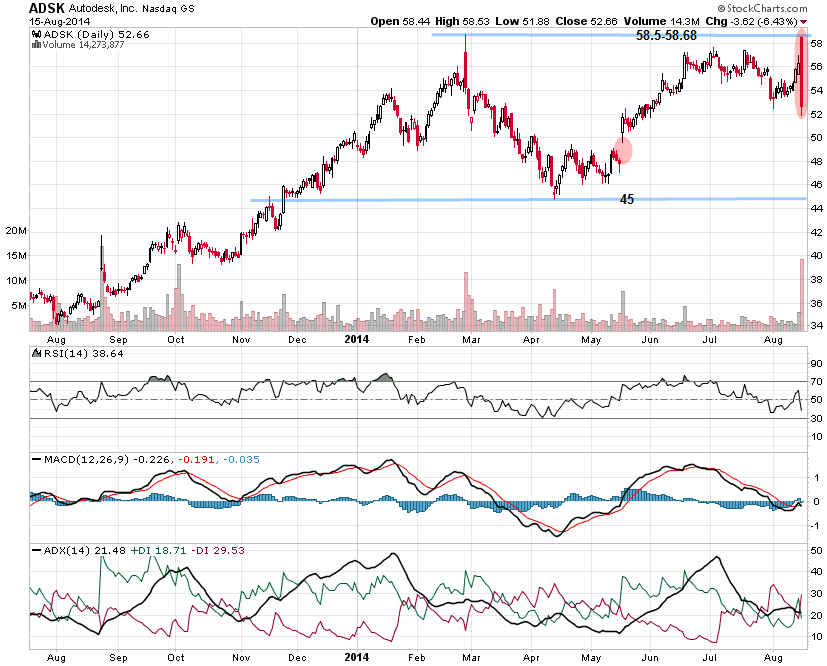
Task: Click the 'Close 52.66' value
Action: coord(586,22)
